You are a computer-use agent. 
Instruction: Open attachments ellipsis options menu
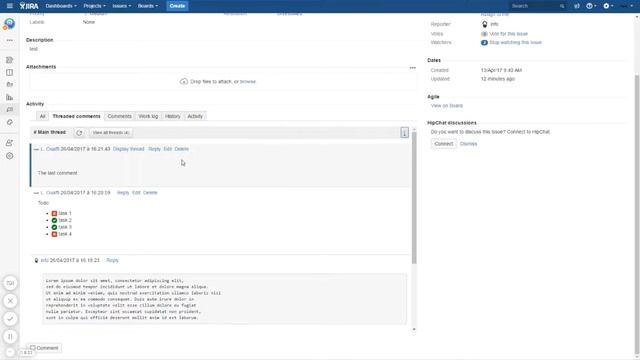pos(412,68)
